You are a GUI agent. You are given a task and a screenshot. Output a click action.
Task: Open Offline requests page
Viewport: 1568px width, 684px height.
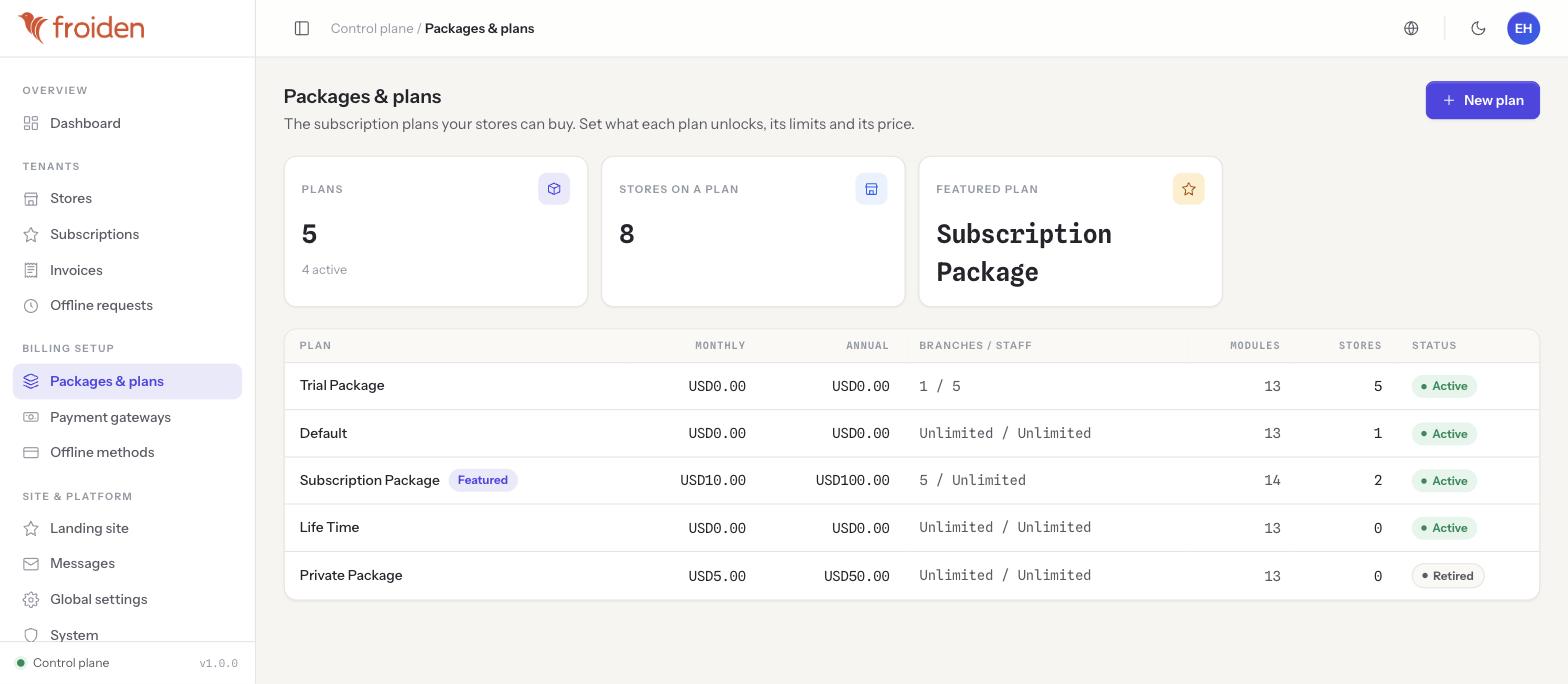point(127,306)
